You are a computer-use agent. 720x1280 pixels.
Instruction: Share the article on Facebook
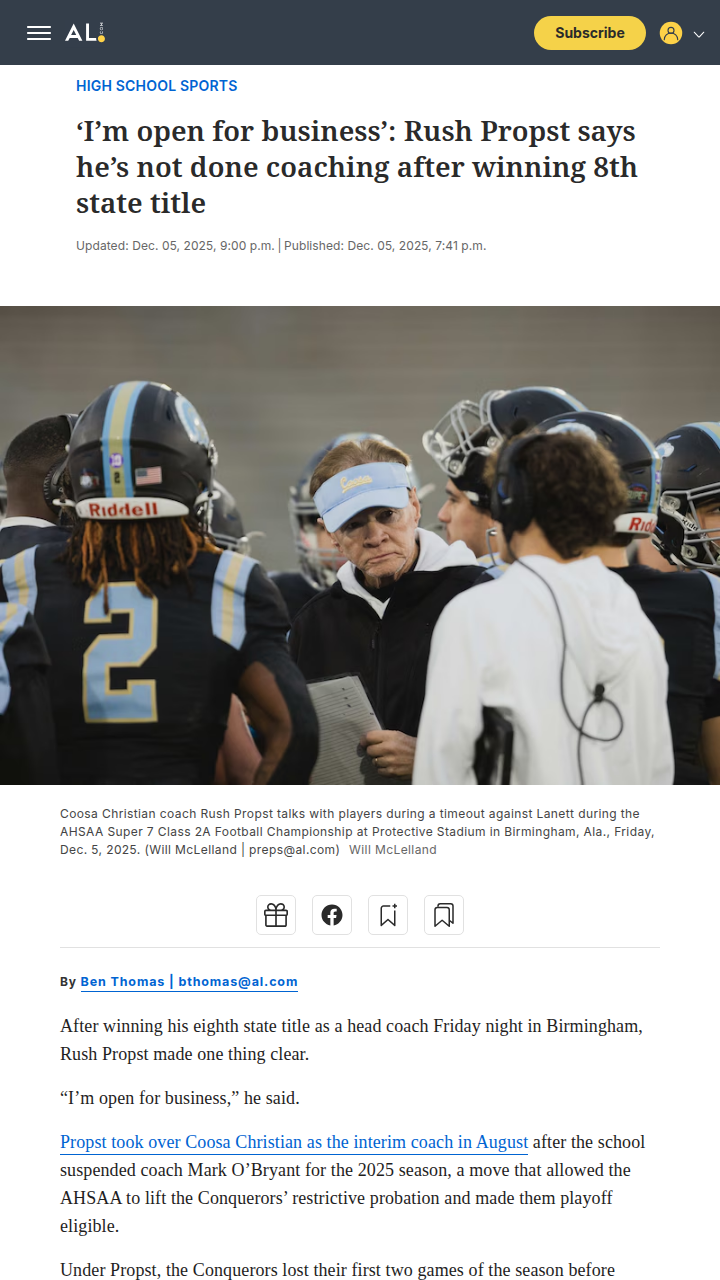[x=332, y=915]
